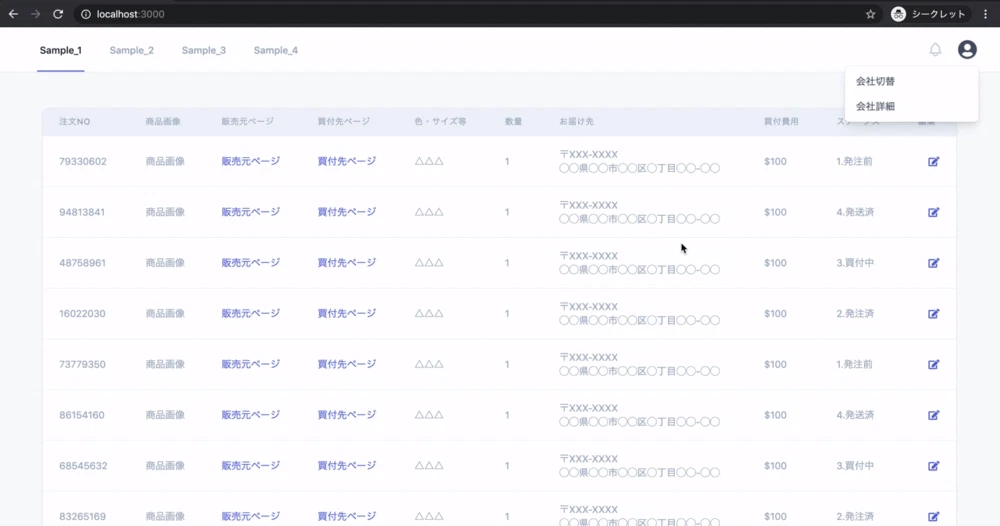Open 販売元ページ link for order 68545632

[x=251, y=465]
